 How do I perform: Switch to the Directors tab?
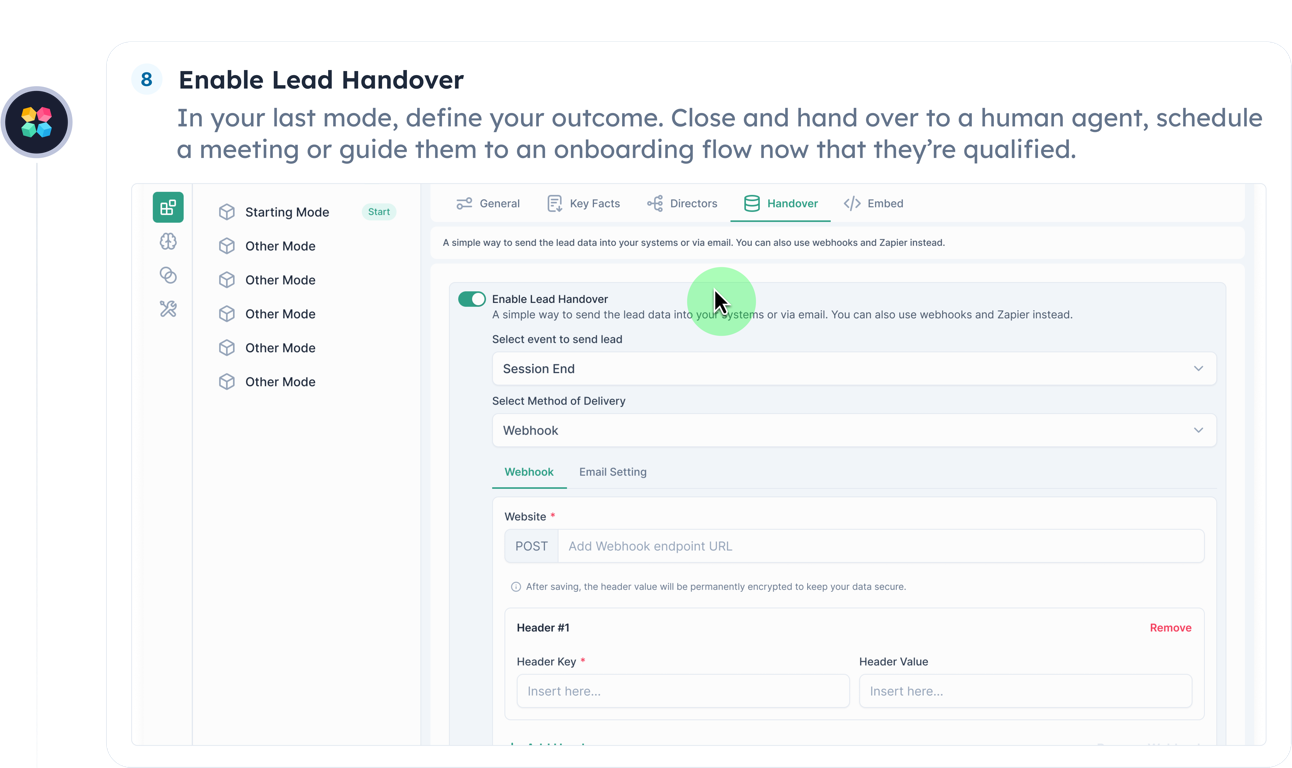(682, 203)
